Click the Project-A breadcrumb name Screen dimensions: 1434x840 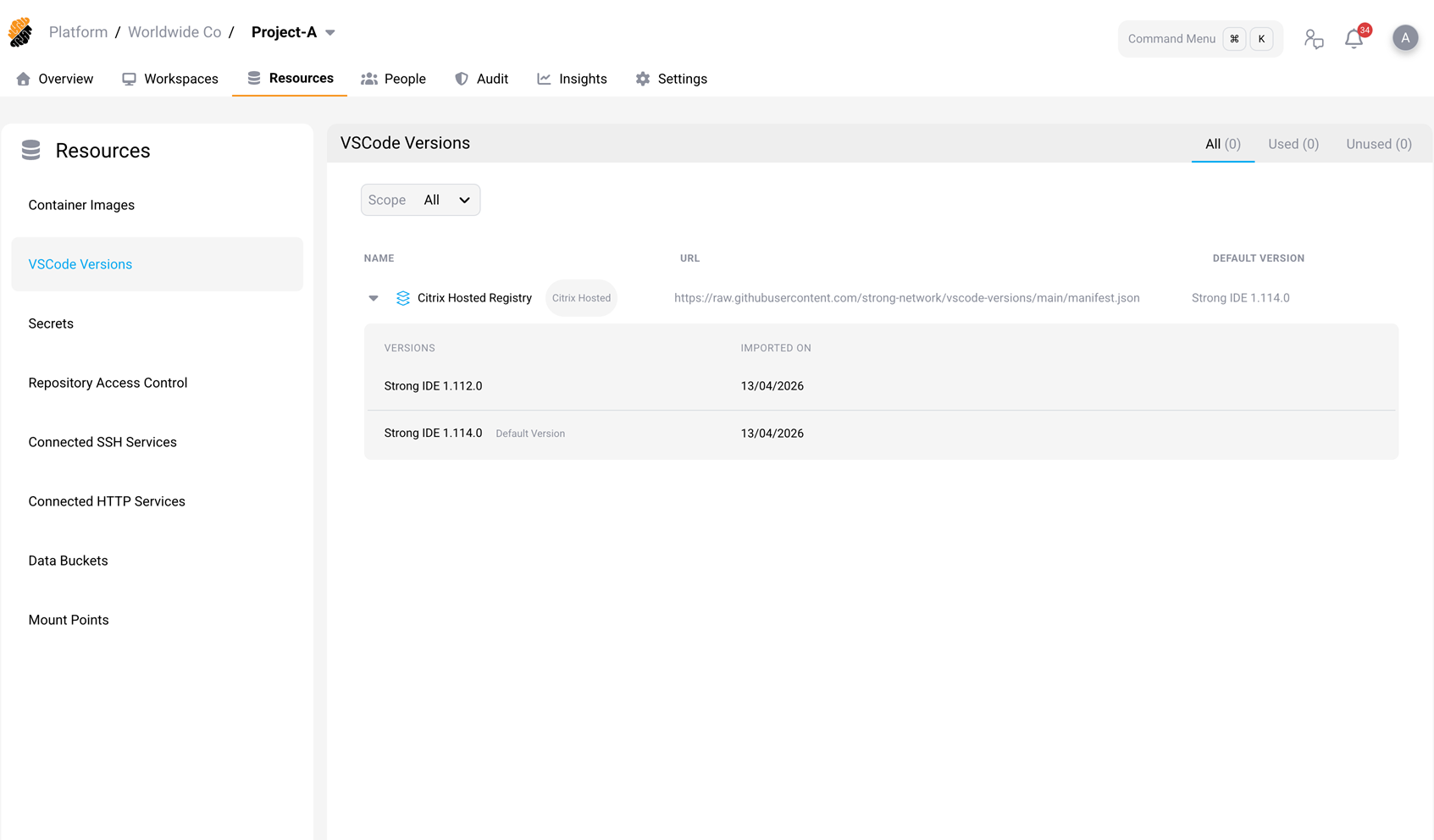pos(284,32)
